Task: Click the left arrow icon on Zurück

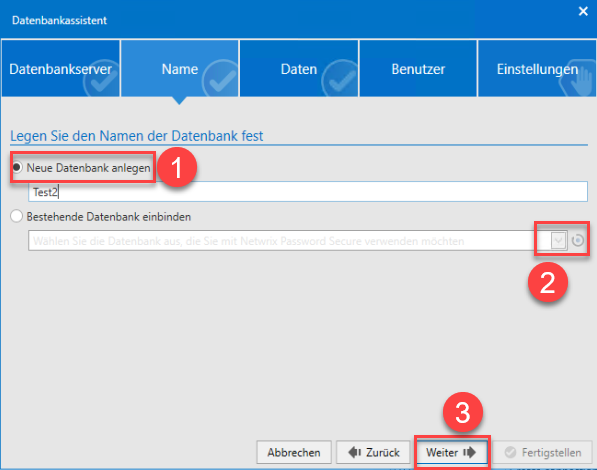Action: click(354, 452)
